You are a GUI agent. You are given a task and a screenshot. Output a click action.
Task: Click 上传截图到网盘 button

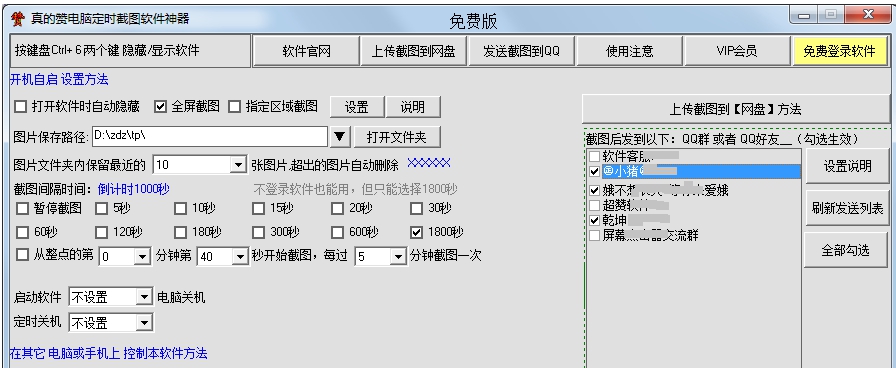[414, 51]
